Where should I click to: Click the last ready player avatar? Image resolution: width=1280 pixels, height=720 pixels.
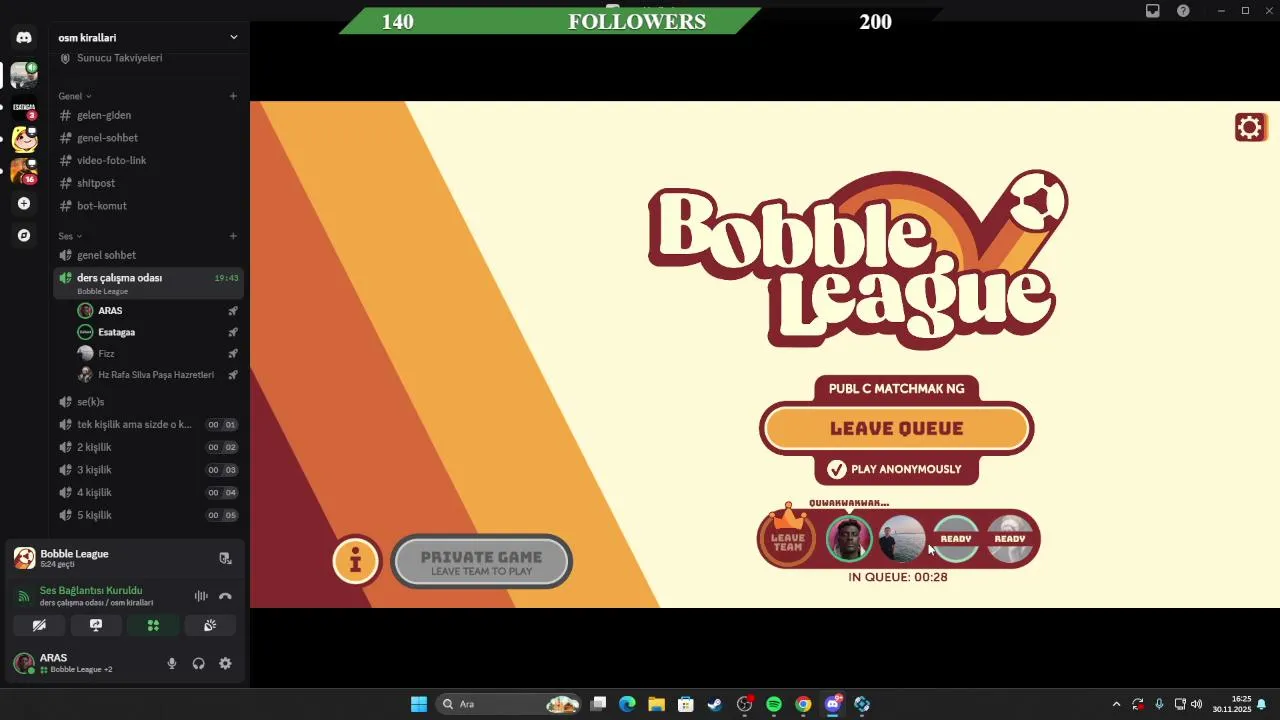click(1010, 539)
